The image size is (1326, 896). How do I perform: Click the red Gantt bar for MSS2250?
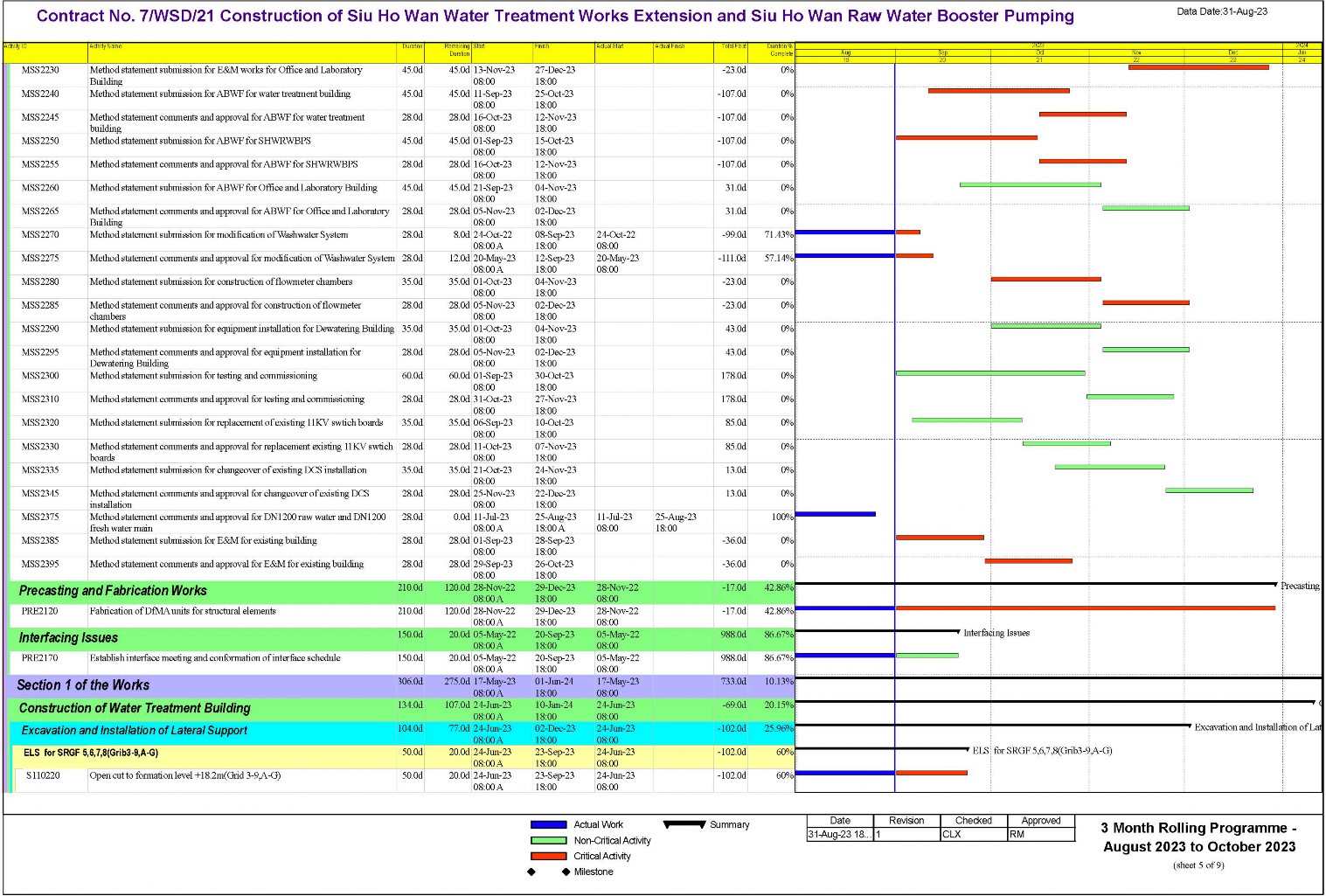(967, 138)
